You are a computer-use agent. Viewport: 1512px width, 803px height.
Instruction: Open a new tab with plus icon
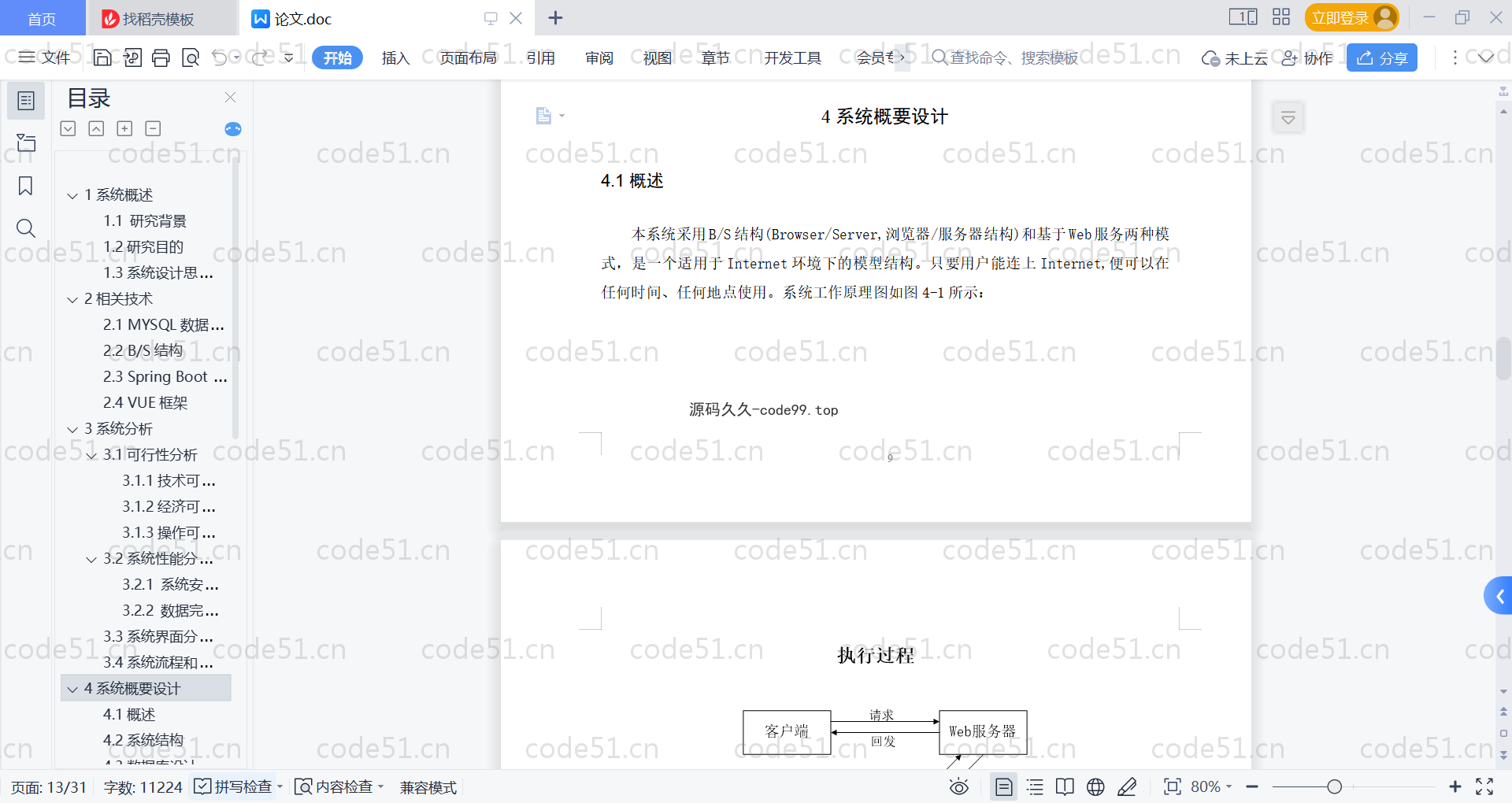coord(555,17)
